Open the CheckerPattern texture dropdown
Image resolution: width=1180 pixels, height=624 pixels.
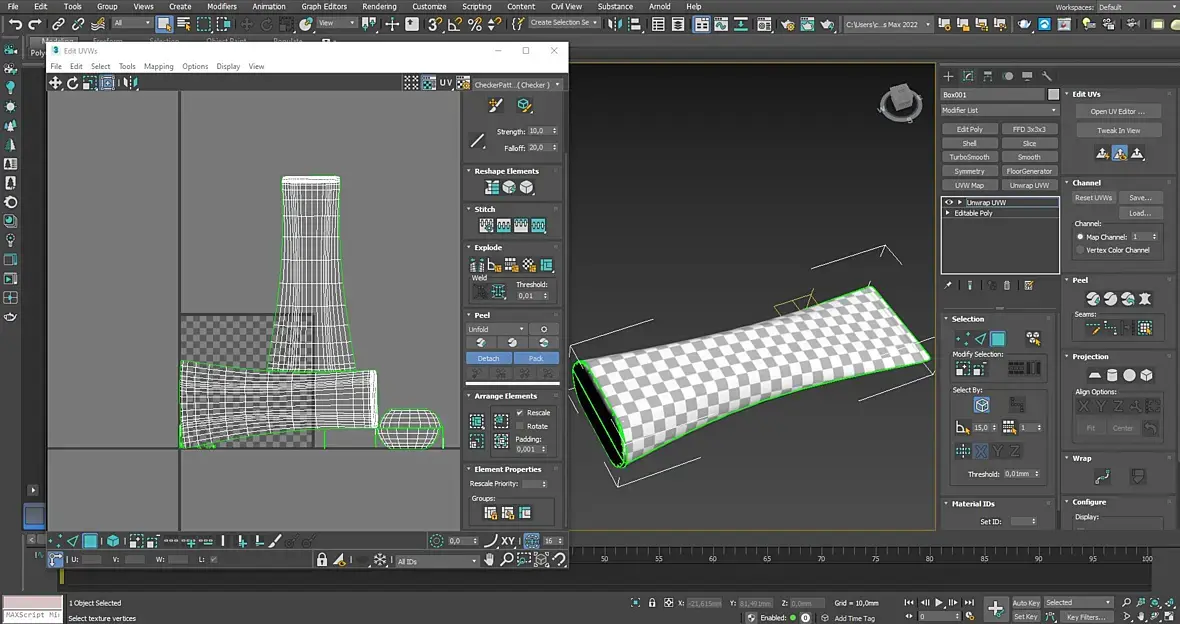(x=517, y=84)
